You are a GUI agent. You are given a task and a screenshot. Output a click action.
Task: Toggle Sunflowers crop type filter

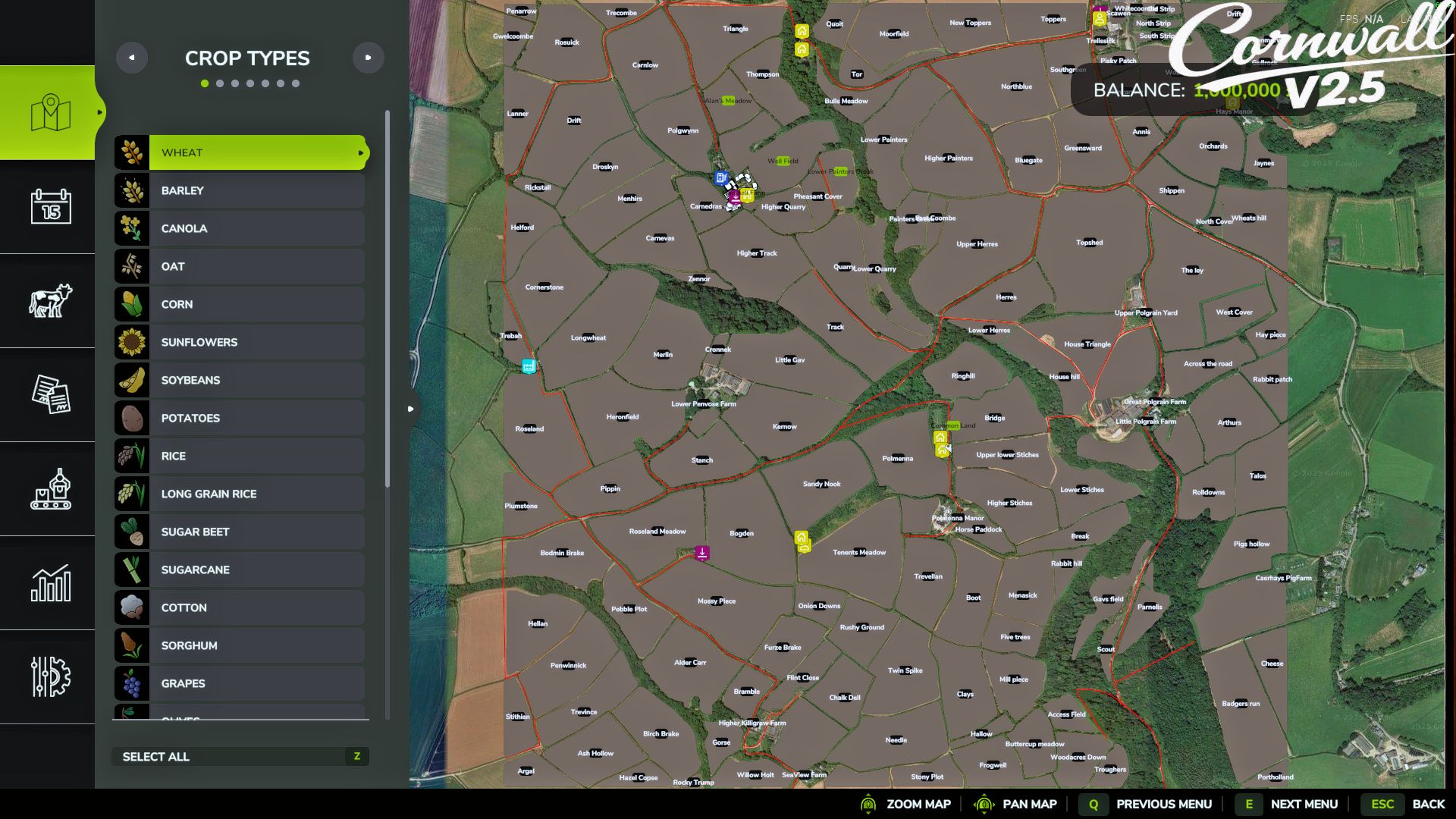[x=240, y=342]
